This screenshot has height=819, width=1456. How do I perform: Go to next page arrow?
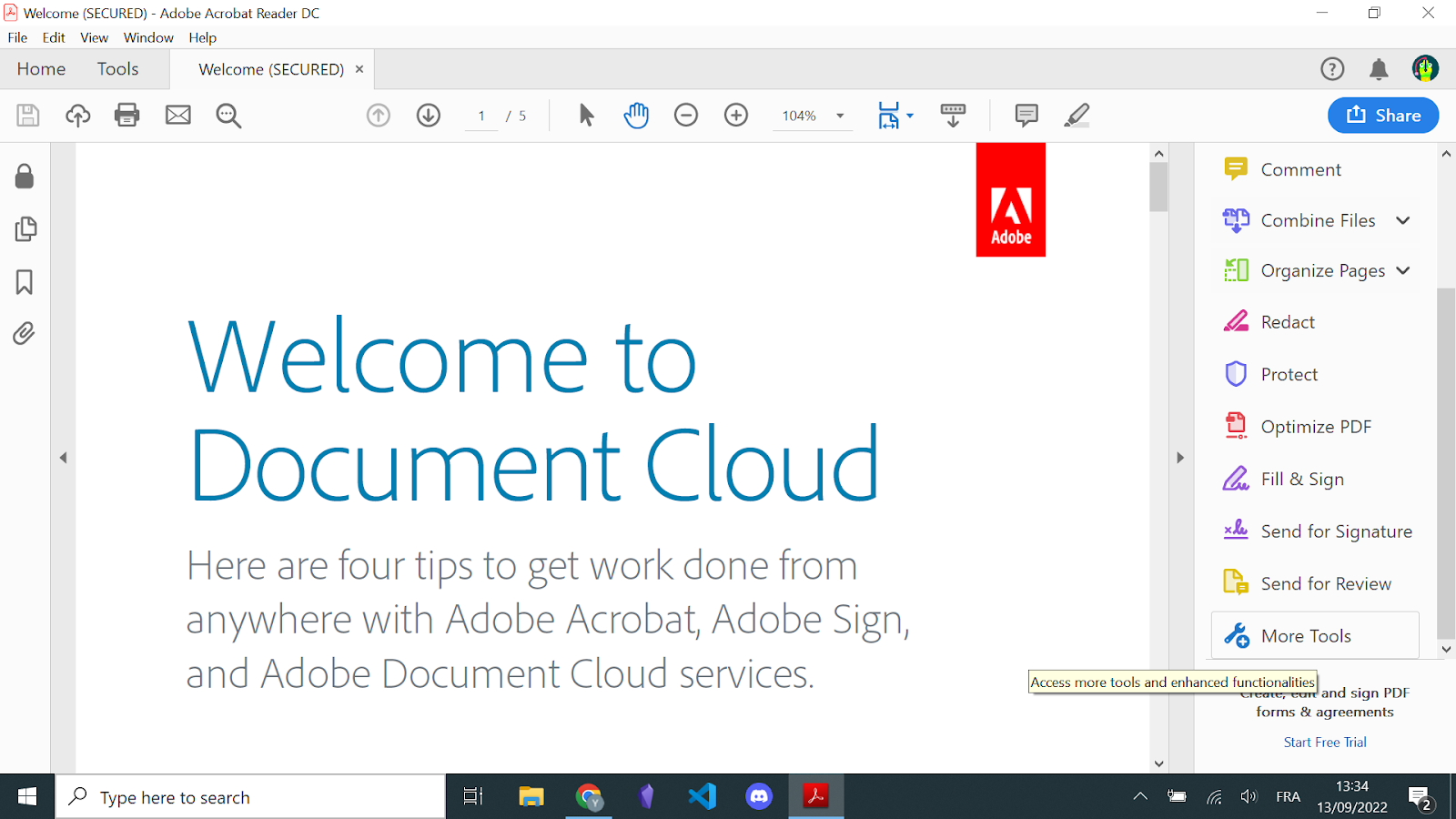click(429, 116)
